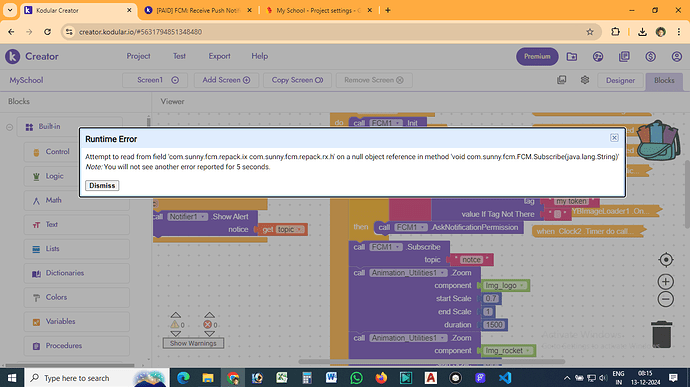Select the Built-in category
690x387 pixels.
(69, 127)
